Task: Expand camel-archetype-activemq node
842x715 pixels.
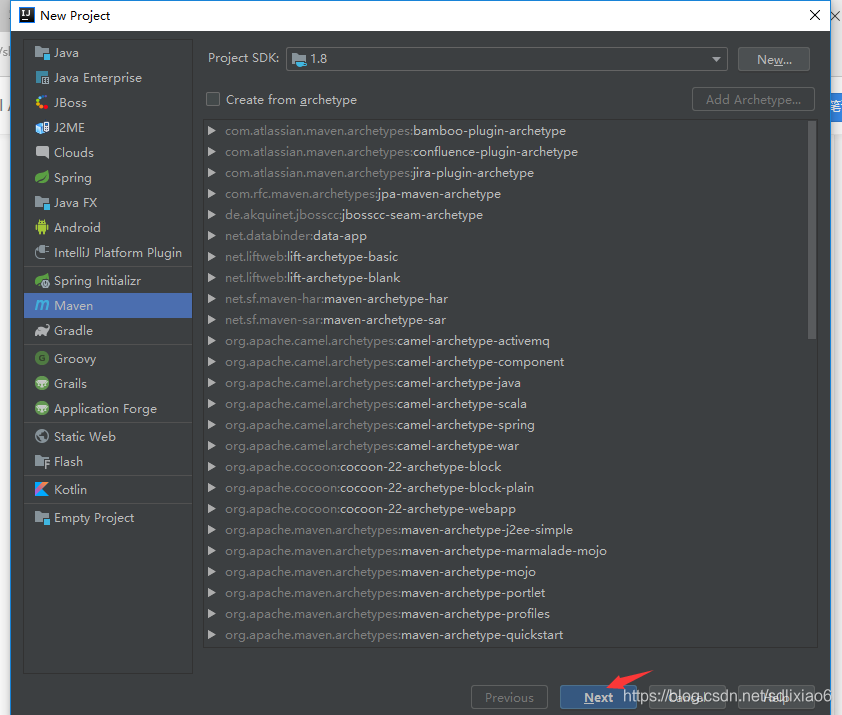Action: point(212,341)
